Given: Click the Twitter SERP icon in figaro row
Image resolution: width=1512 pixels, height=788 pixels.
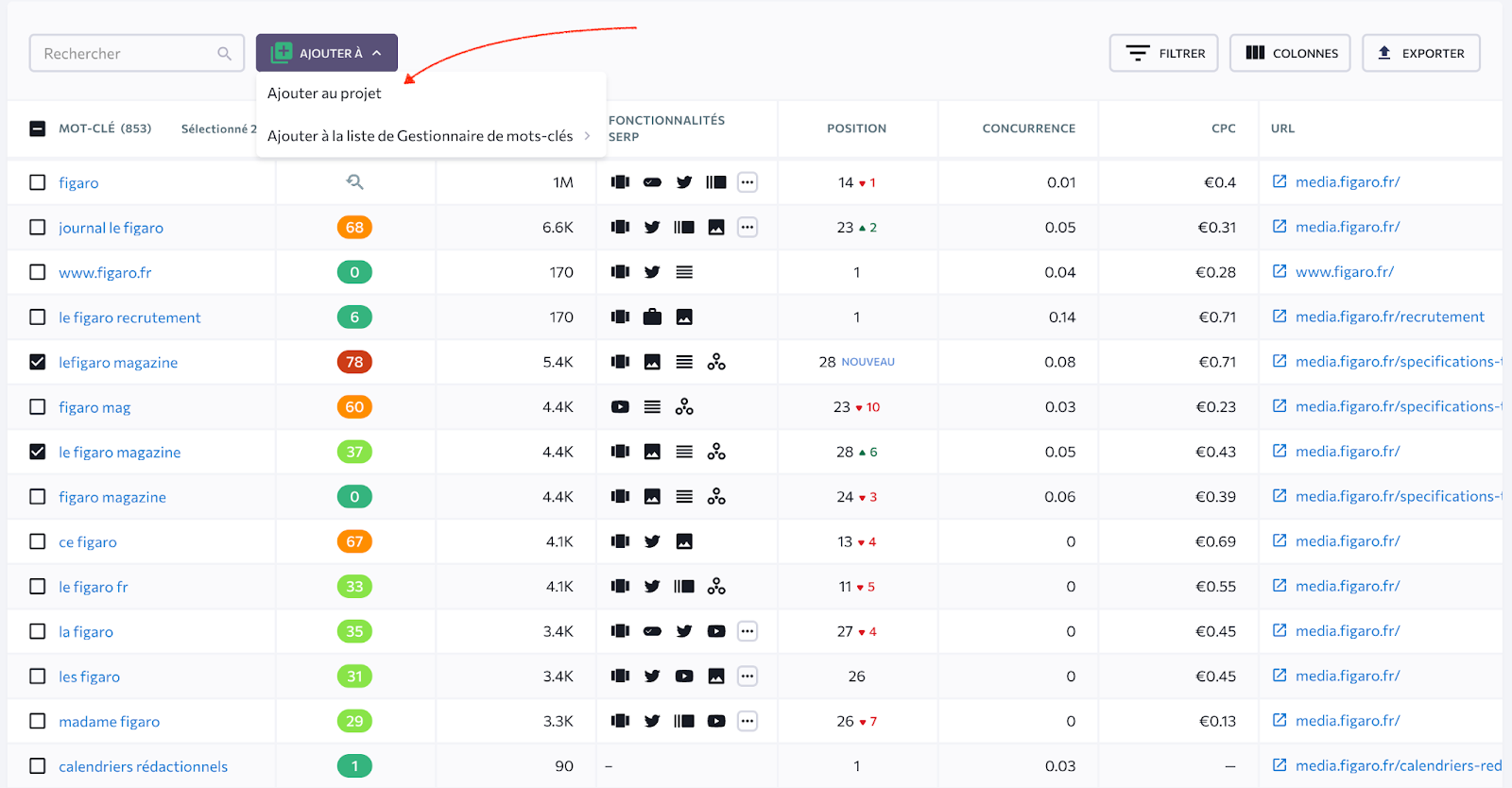Looking at the screenshot, I should click(684, 182).
